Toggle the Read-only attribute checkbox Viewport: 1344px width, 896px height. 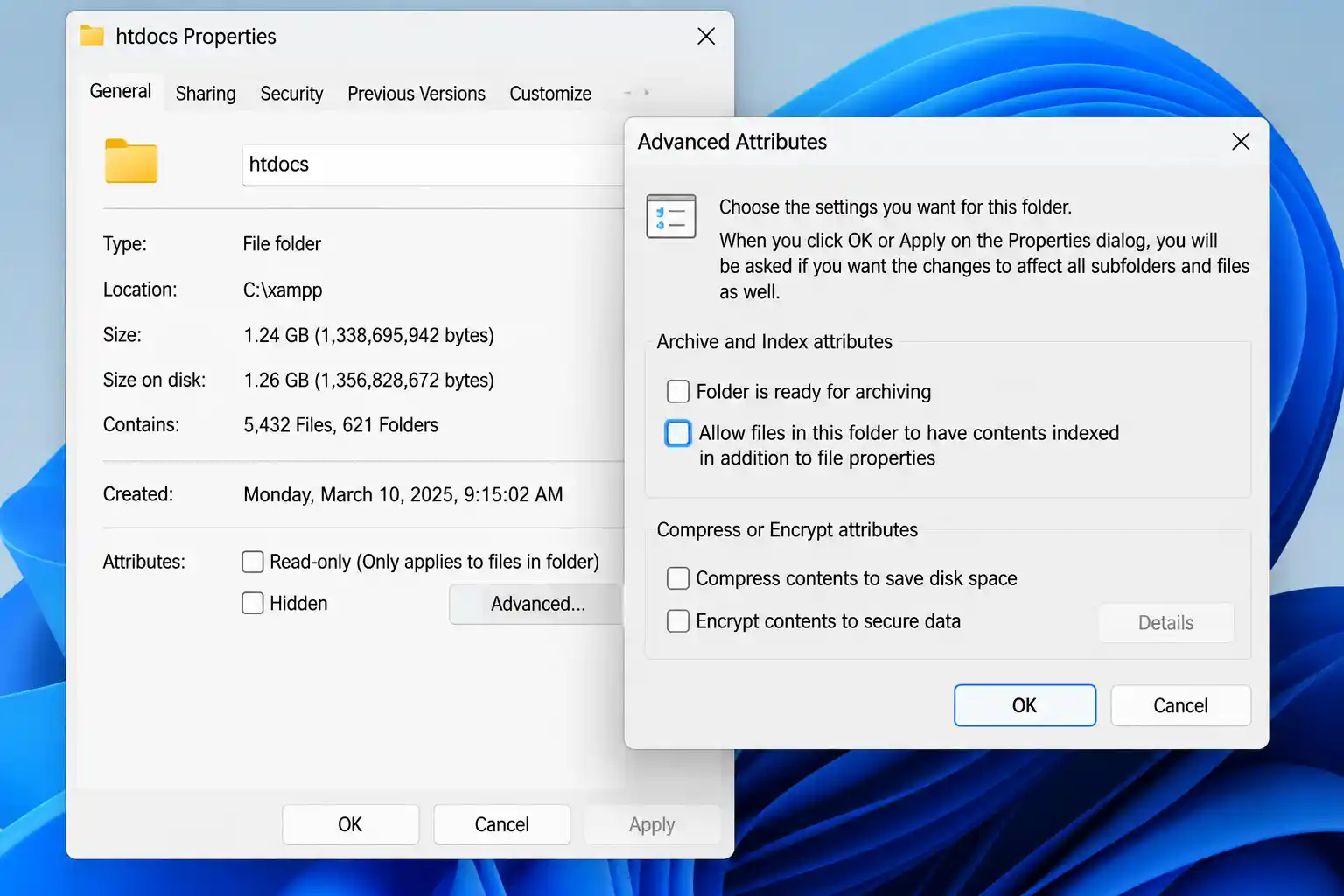[253, 562]
